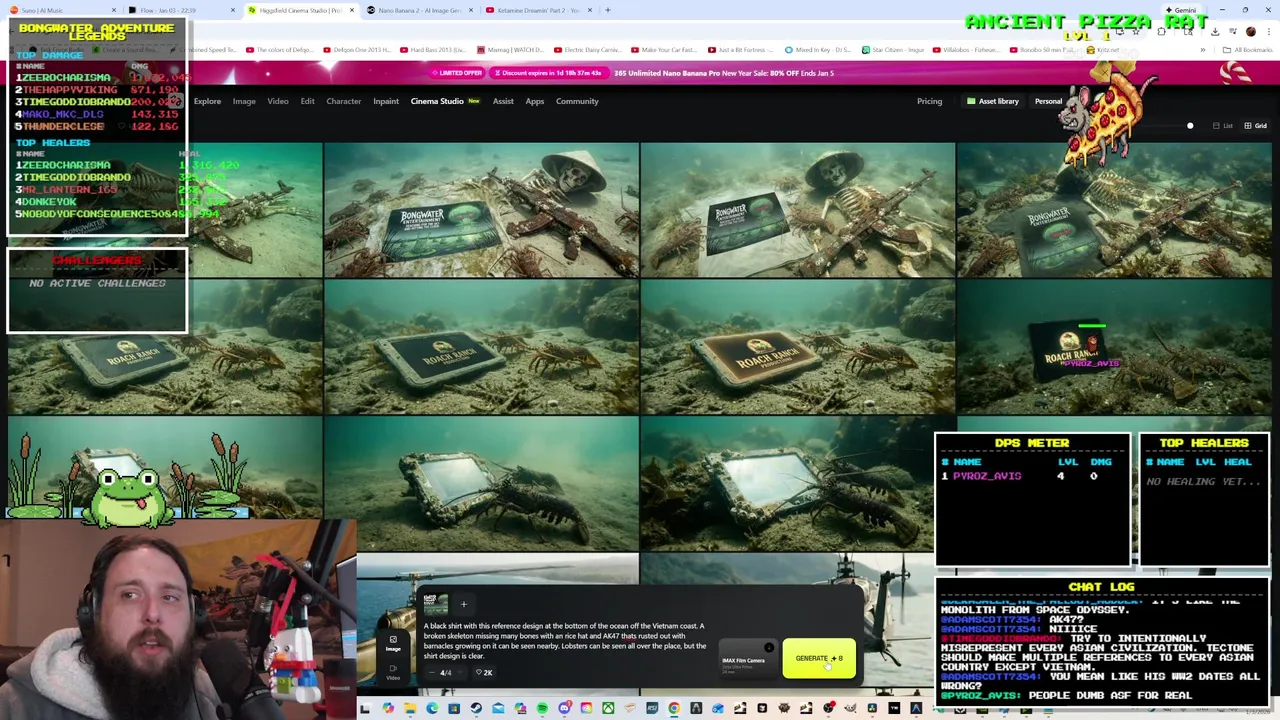Open Steam from the taskbar

tap(476, 709)
